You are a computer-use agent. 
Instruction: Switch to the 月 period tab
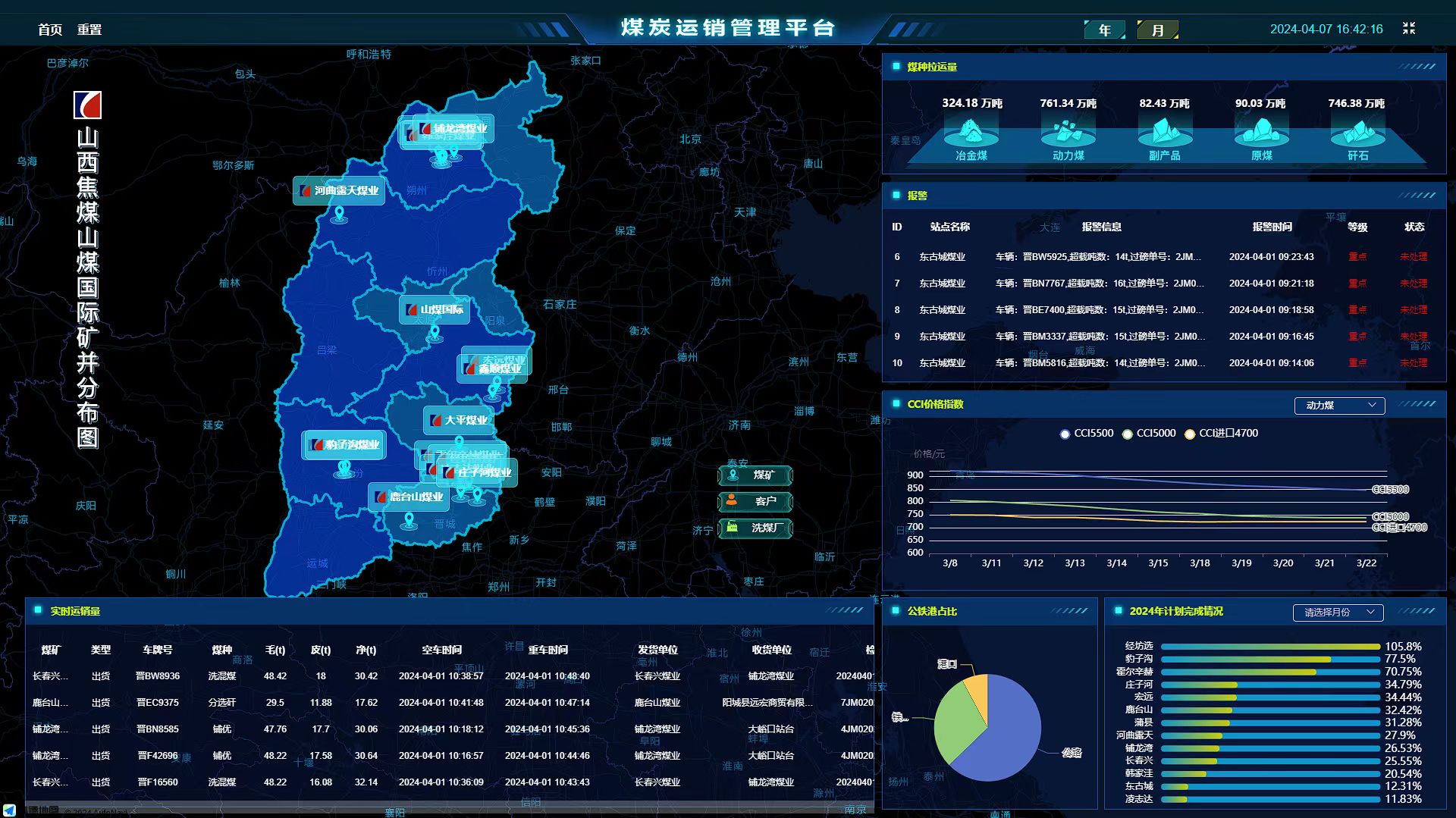click(x=1157, y=30)
